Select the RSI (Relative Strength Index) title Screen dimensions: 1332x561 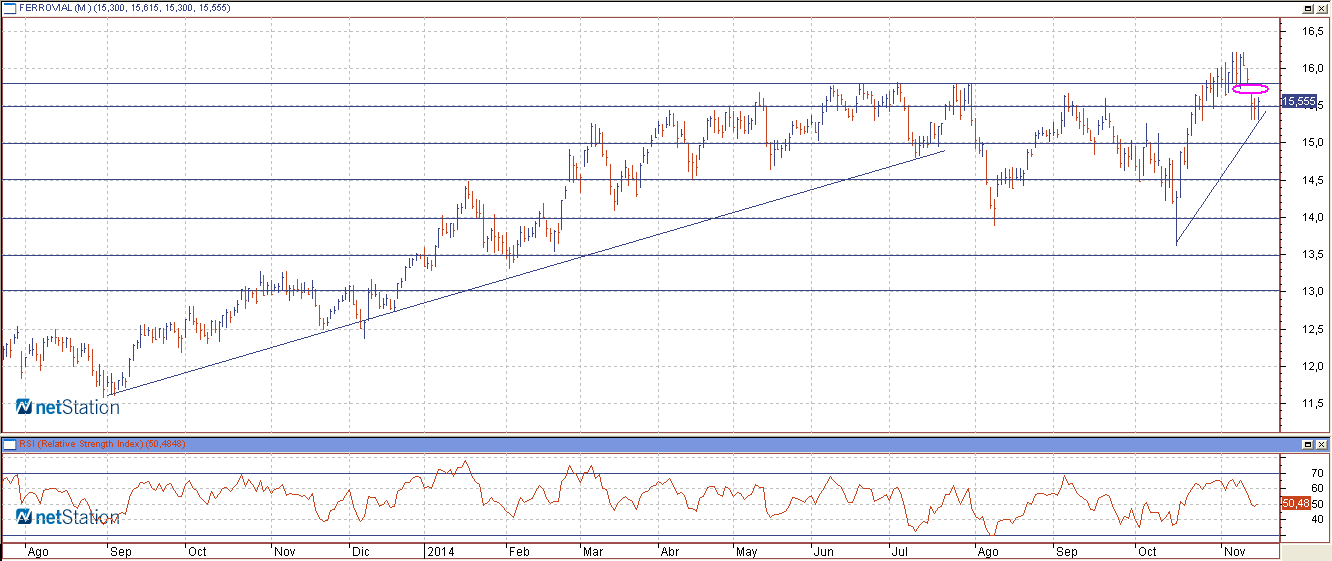[82, 443]
